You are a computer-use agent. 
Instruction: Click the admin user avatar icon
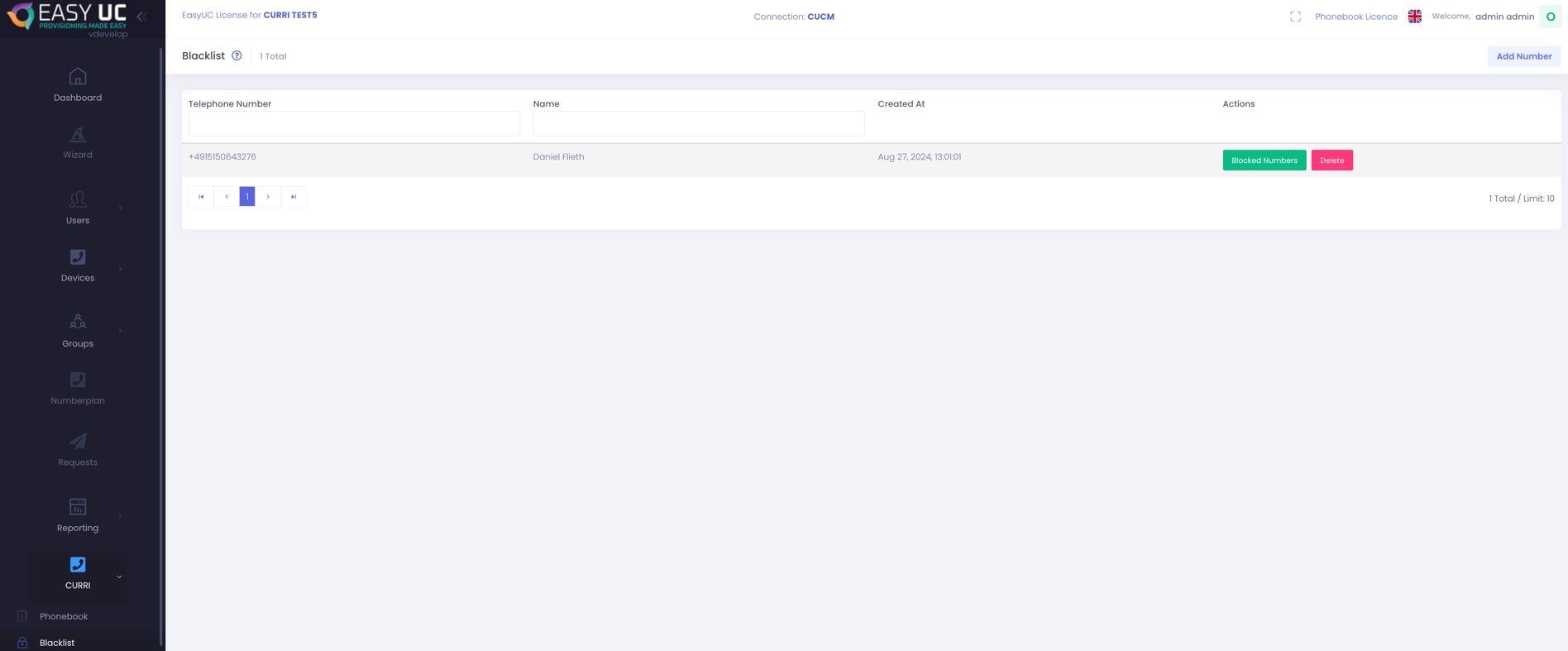[1550, 17]
